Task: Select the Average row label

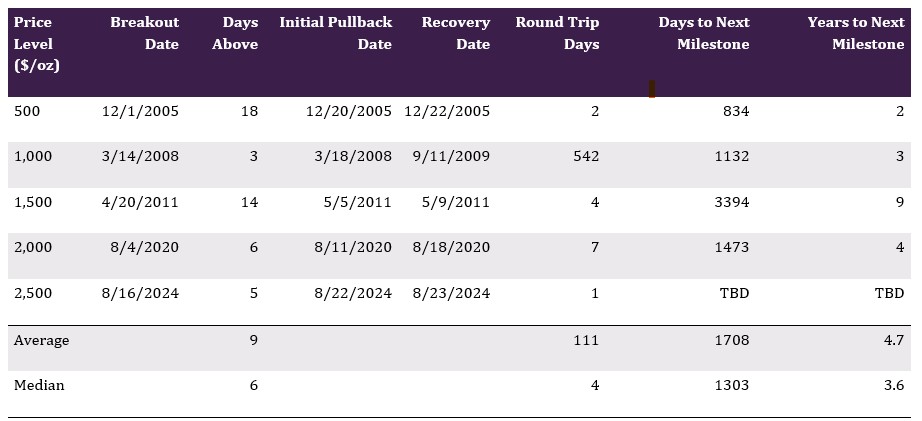Action: (42, 340)
